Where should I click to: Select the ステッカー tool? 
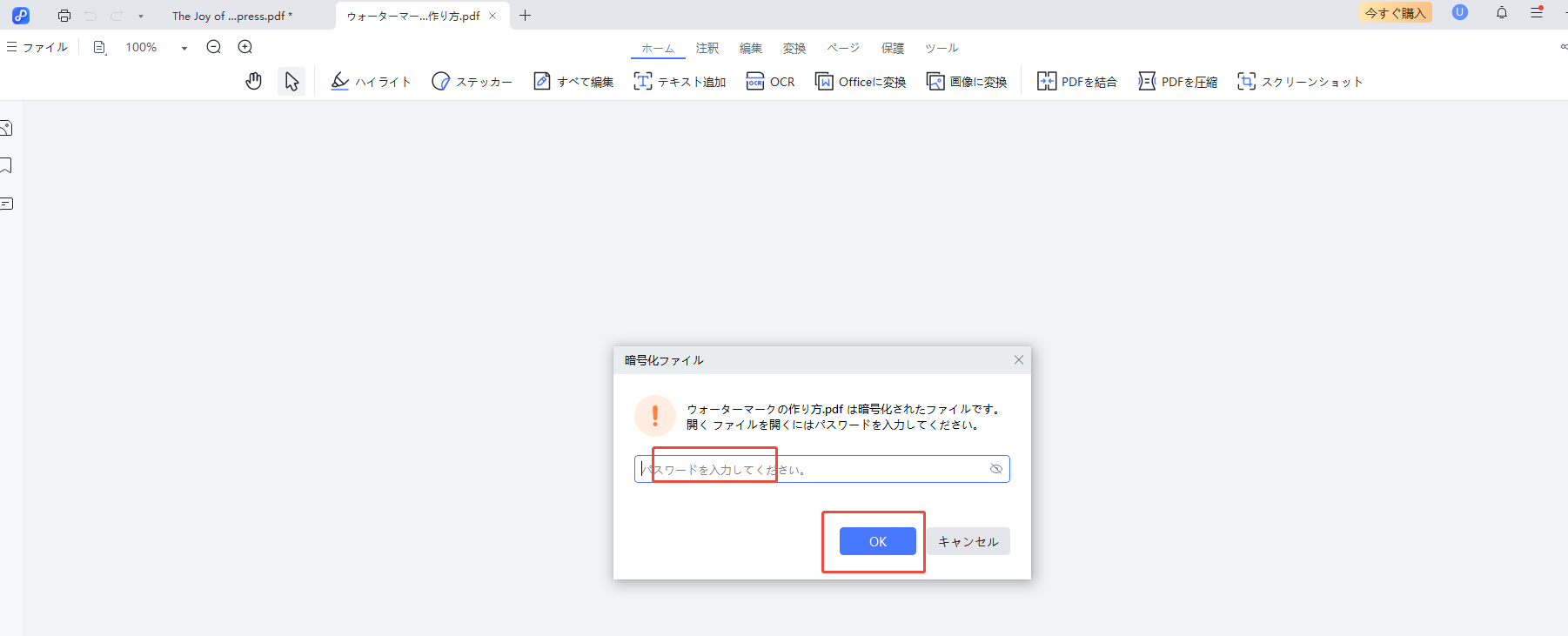[x=472, y=82]
